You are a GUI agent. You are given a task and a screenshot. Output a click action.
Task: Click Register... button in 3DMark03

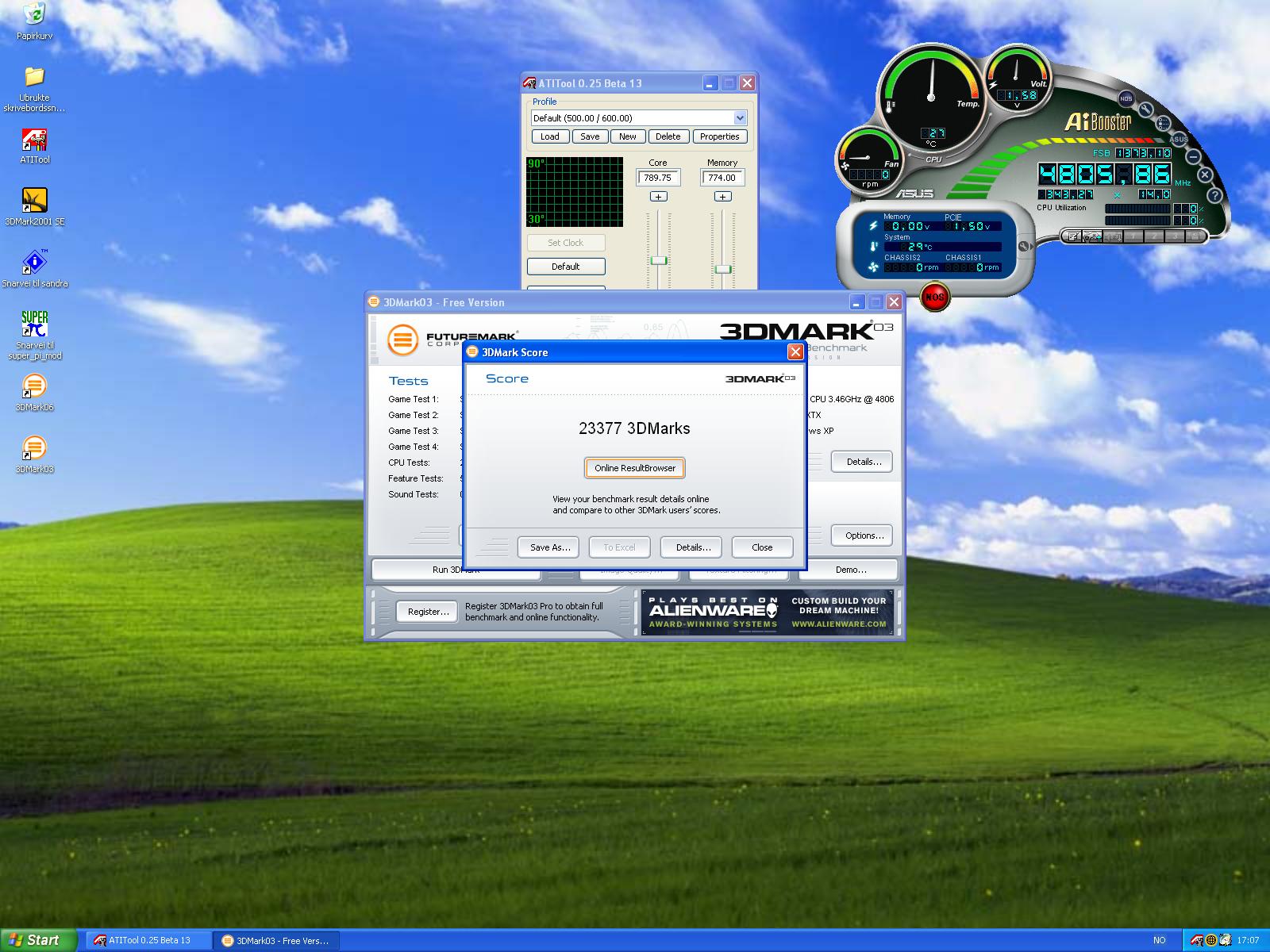[x=428, y=612]
